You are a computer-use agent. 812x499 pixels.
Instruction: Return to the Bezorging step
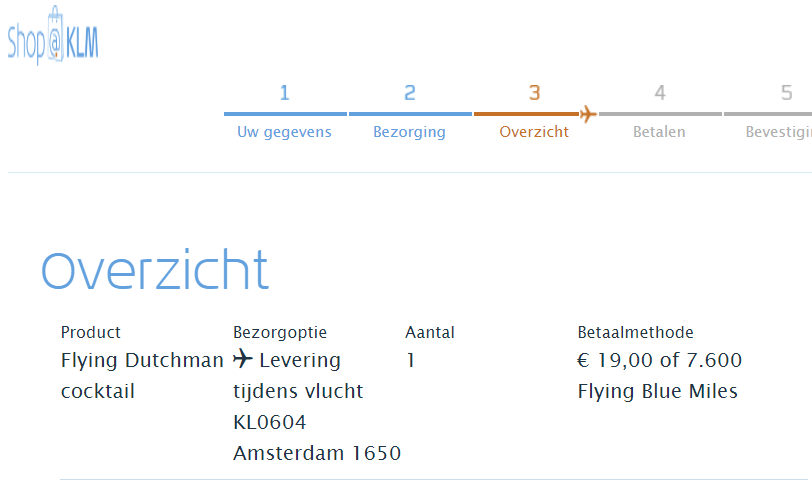point(409,132)
